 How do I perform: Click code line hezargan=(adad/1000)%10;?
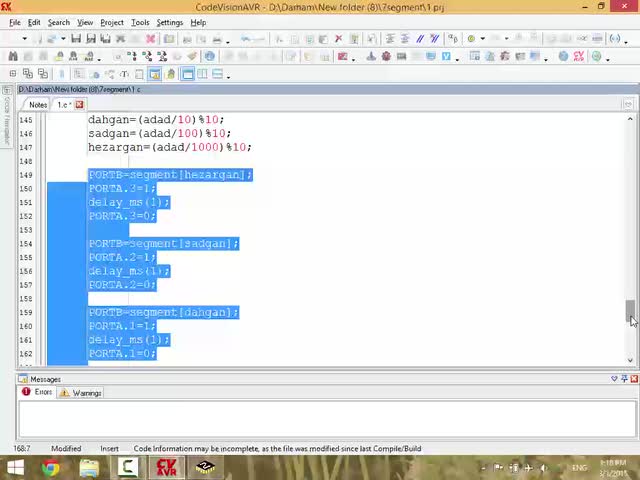point(170,147)
